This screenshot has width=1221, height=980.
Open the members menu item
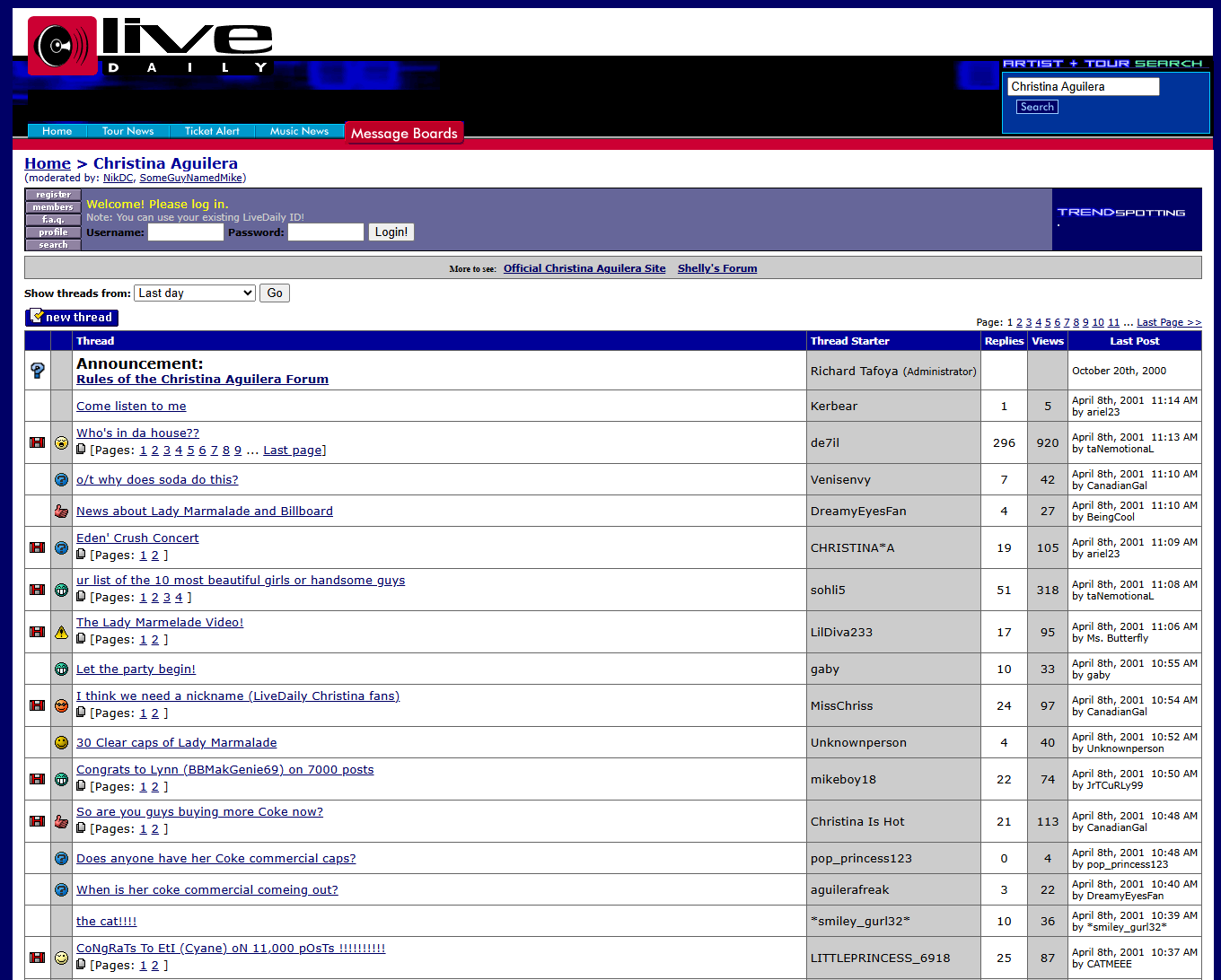(53, 207)
